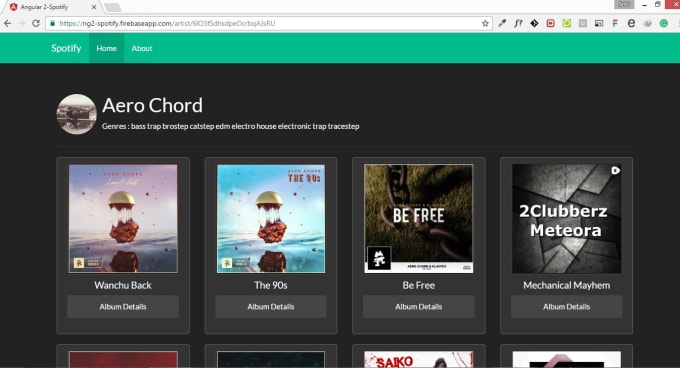680x368 pixels.
Task: Bookmark page with star icon
Action: pyautogui.click(x=485, y=23)
